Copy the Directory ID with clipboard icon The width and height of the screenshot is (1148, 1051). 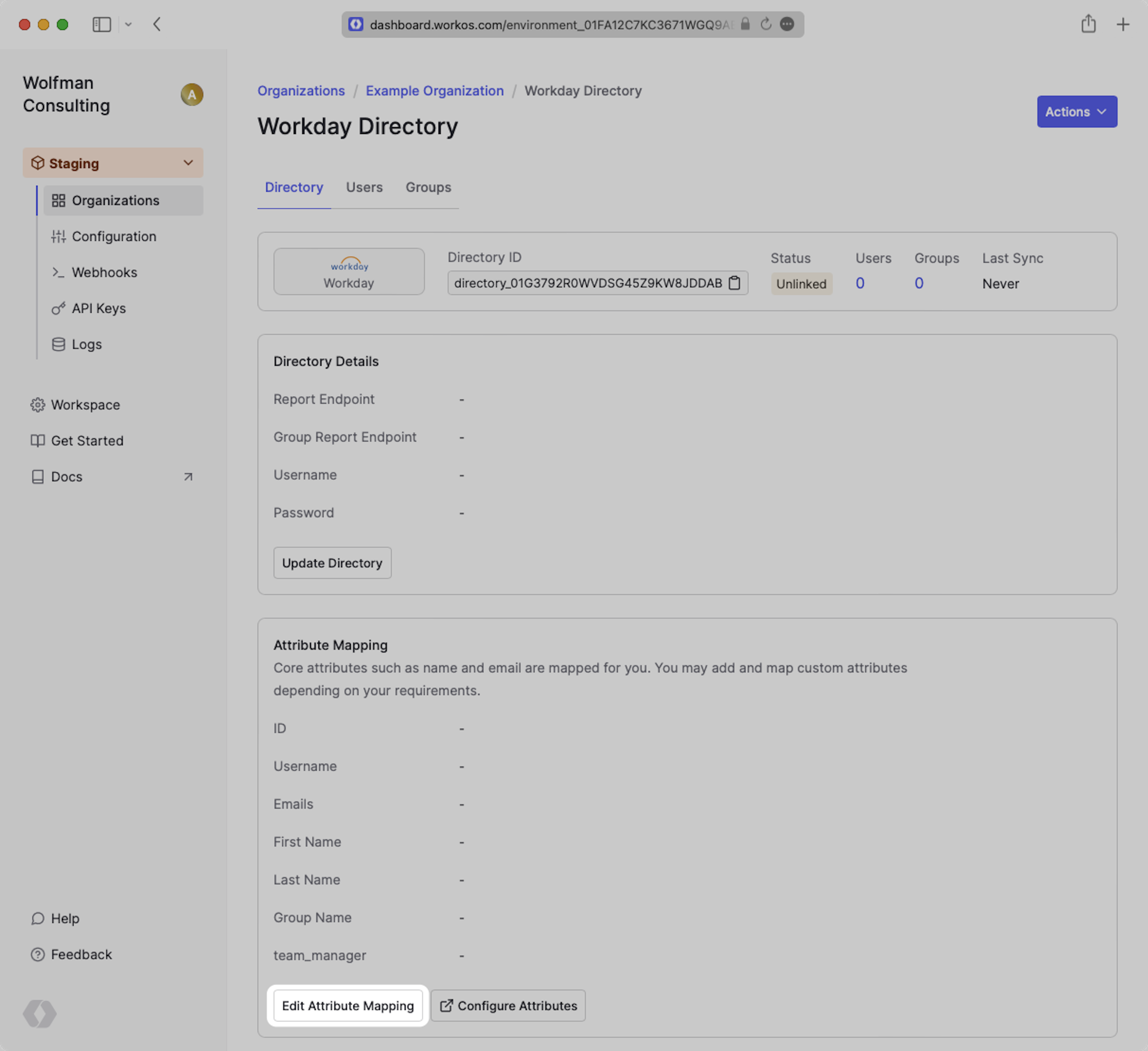click(735, 283)
